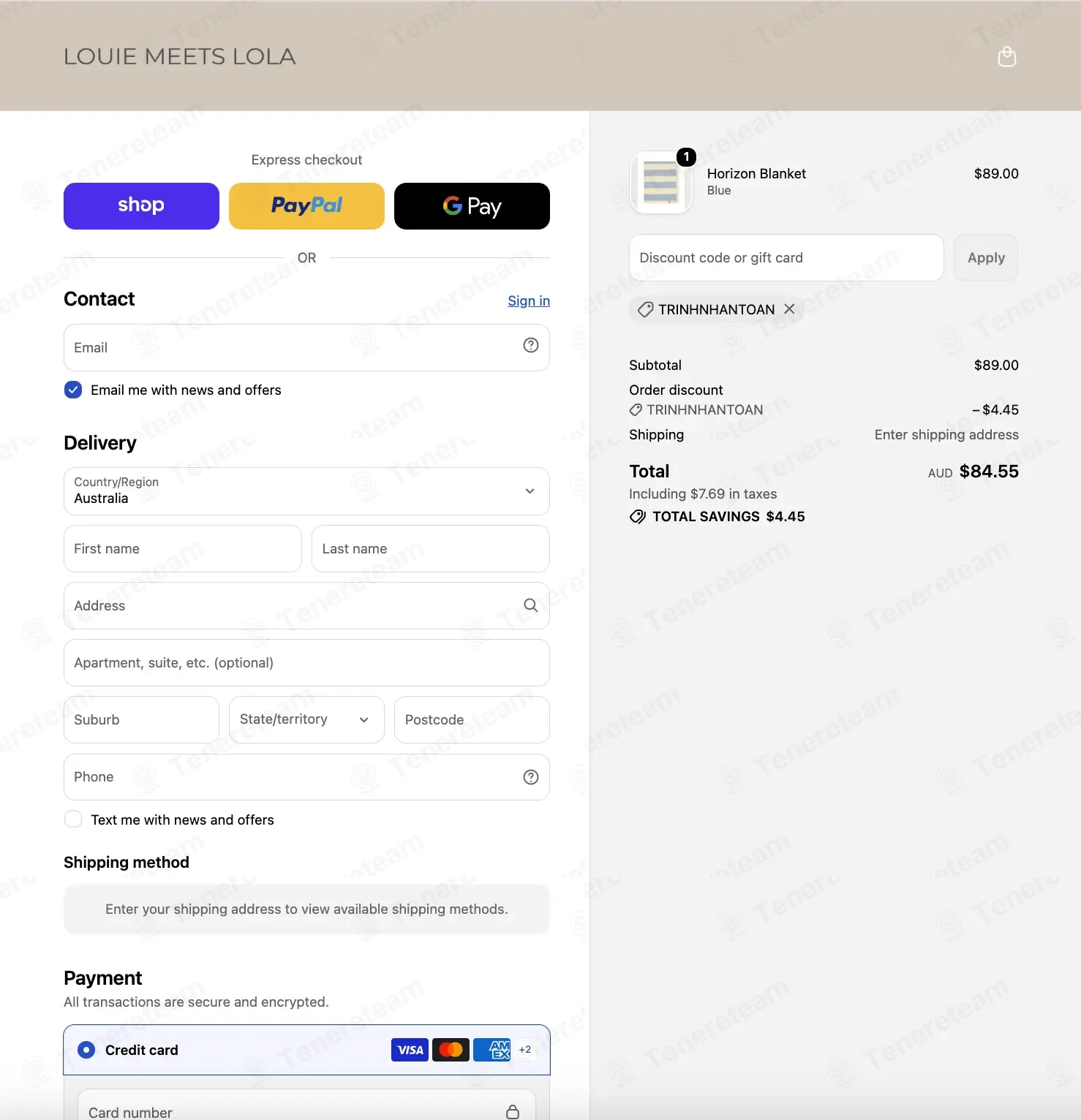Click the Horizon Blanket product thumbnail
The image size is (1081, 1120).
661,182
